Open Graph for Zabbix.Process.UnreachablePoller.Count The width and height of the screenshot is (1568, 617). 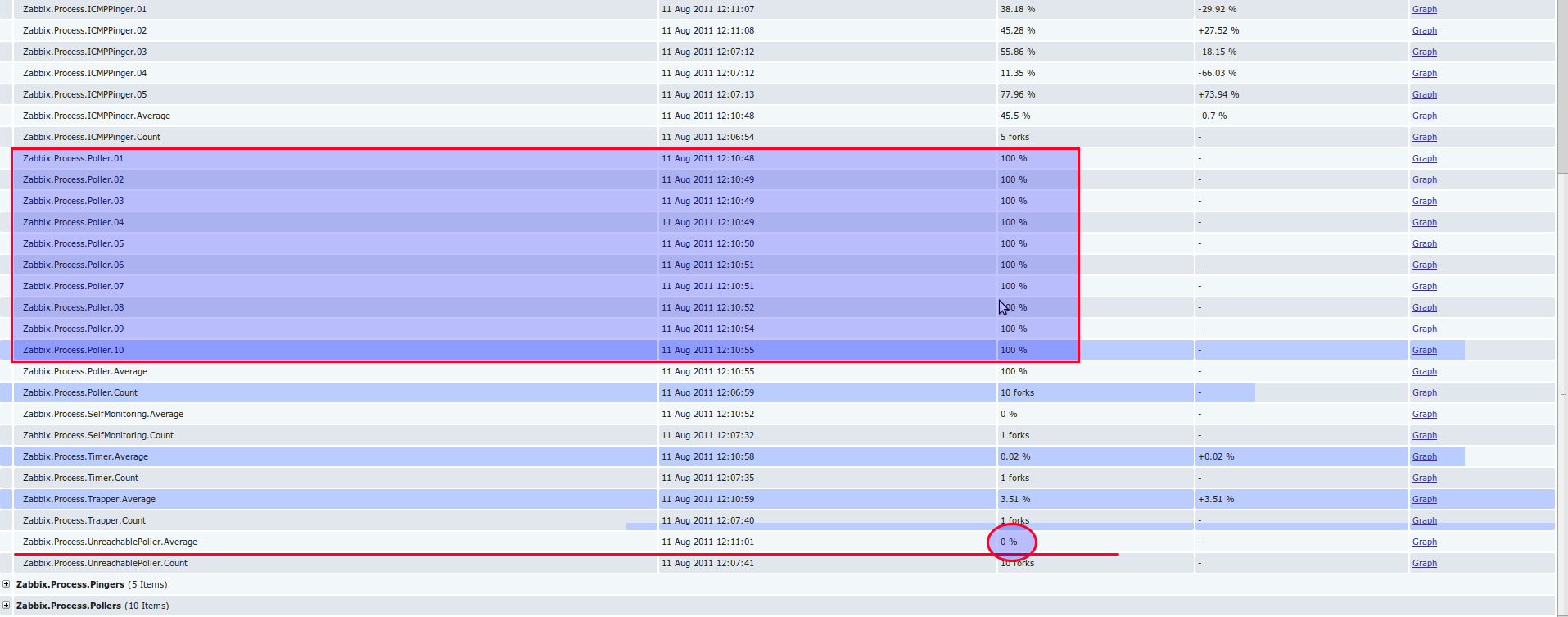[1424, 563]
